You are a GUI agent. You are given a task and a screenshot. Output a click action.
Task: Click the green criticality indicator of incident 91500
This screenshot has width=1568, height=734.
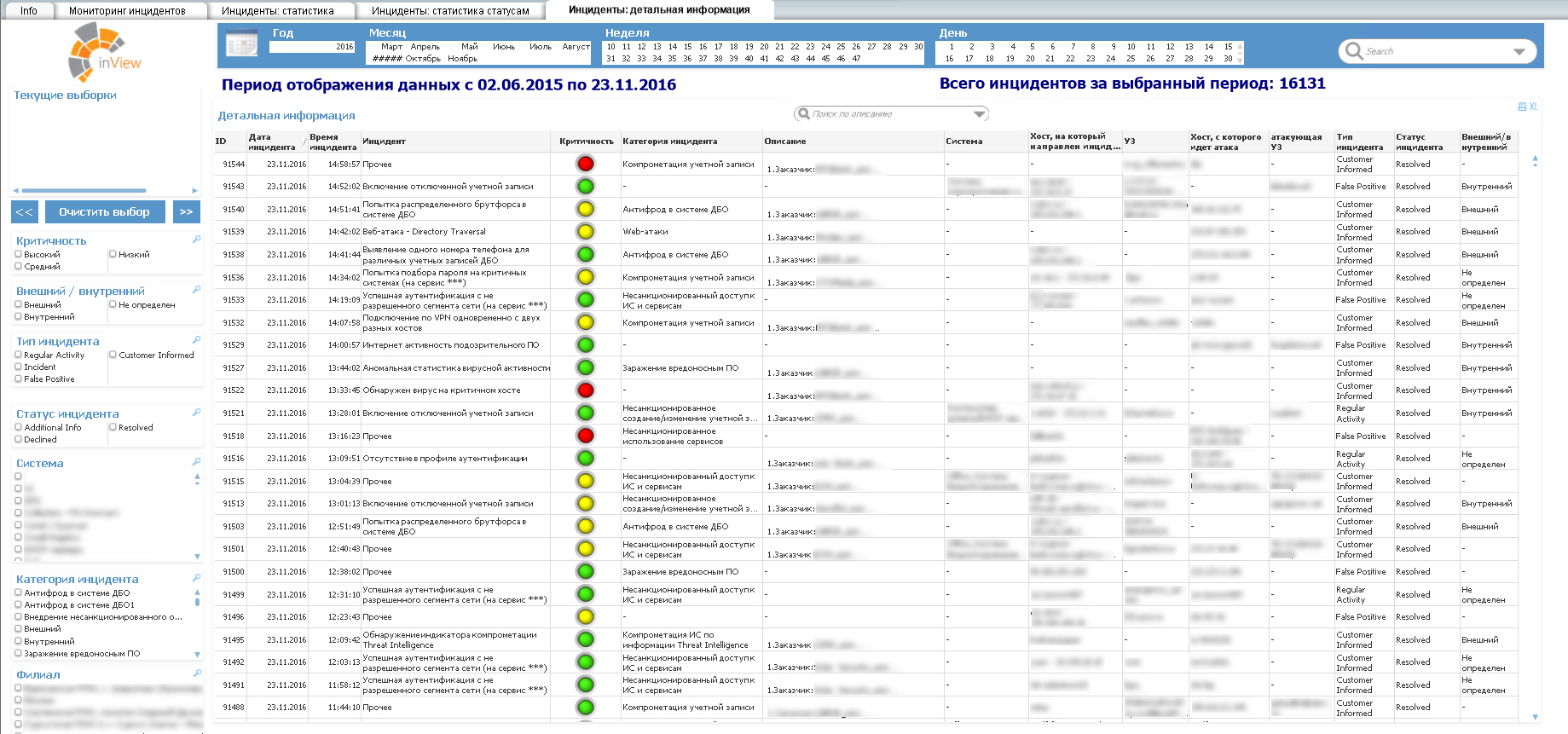[x=585, y=571]
